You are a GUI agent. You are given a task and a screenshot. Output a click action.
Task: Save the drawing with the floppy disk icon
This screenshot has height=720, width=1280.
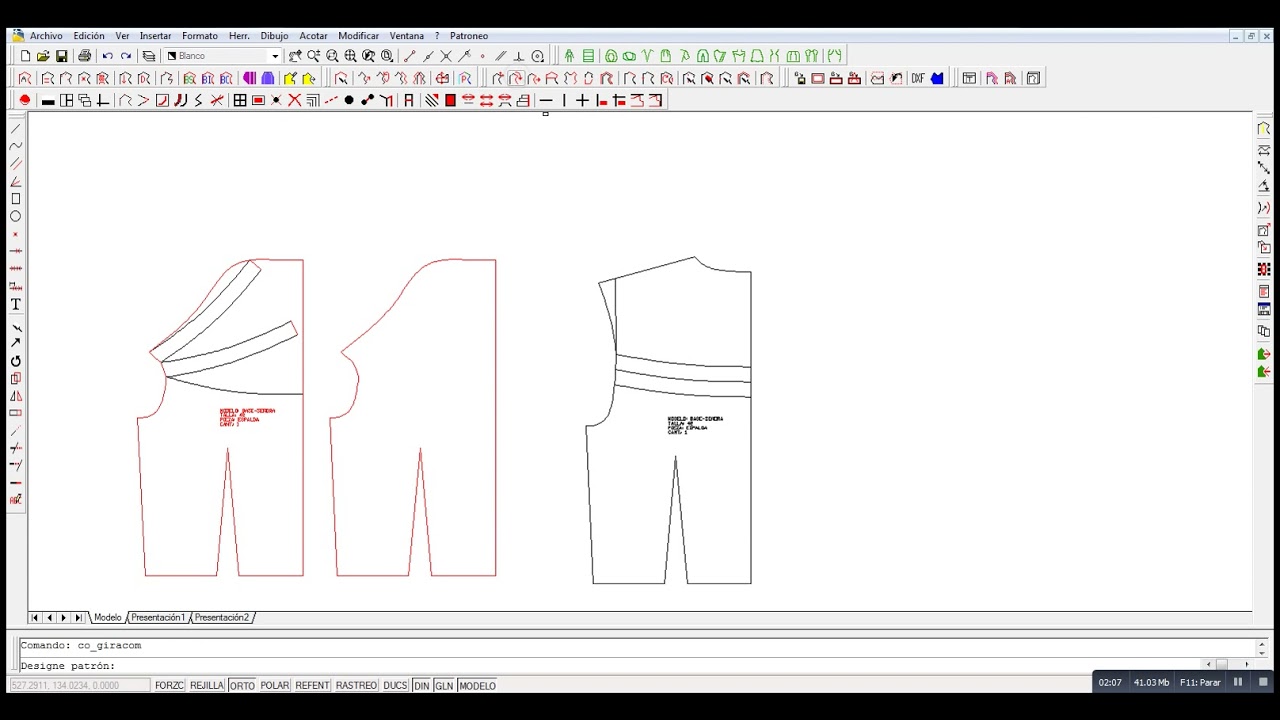pyautogui.click(x=62, y=56)
